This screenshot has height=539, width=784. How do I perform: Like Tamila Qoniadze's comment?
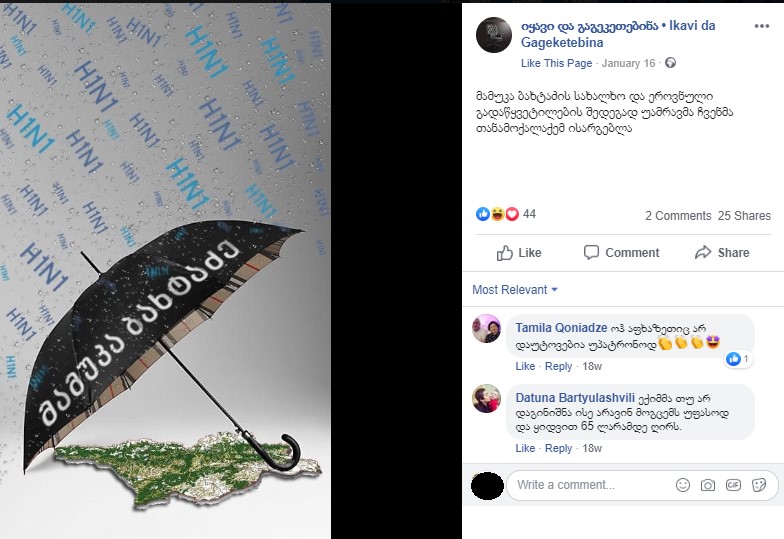pos(524,366)
